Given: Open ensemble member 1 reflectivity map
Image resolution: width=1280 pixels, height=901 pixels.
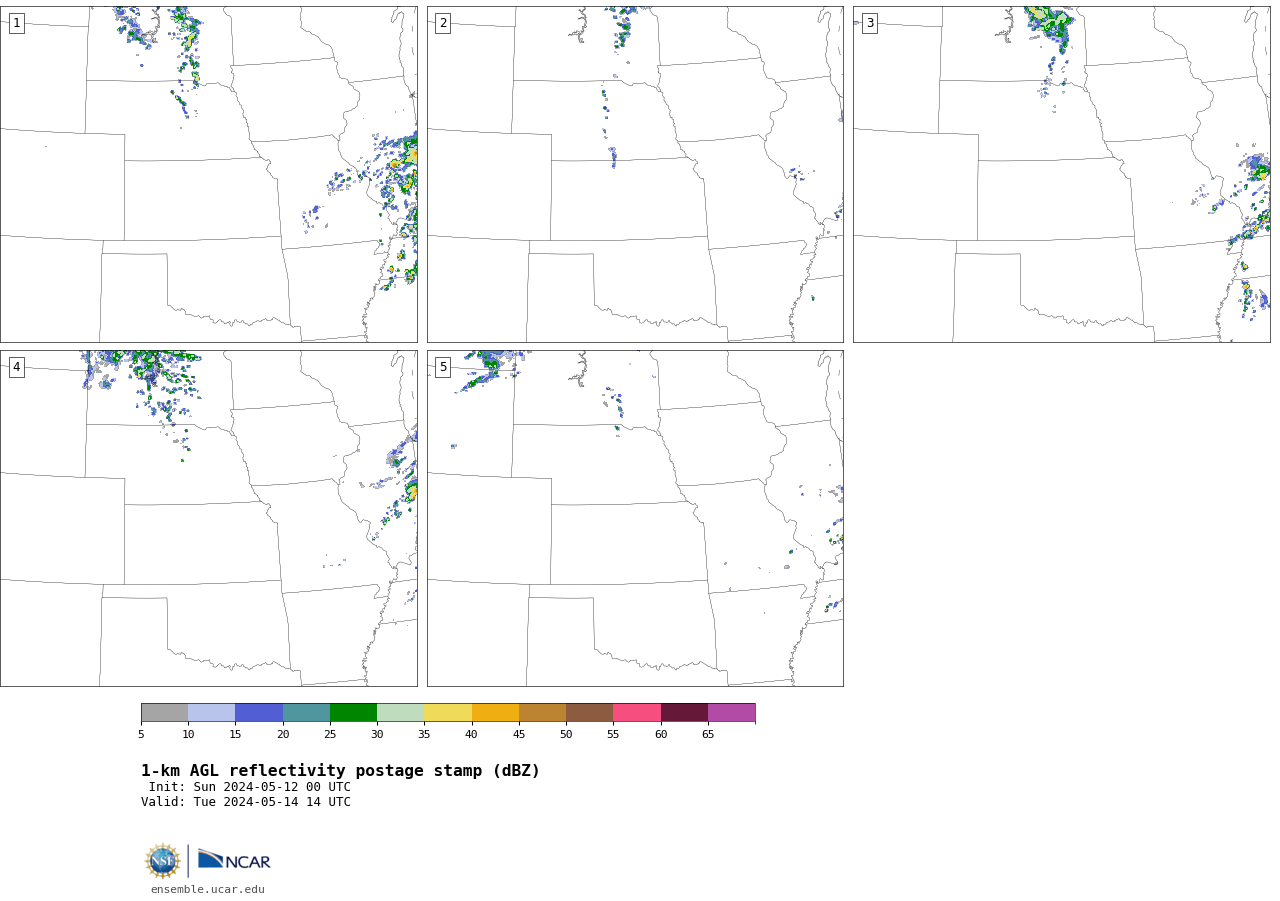Looking at the screenshot, I should tap(208, 174).
